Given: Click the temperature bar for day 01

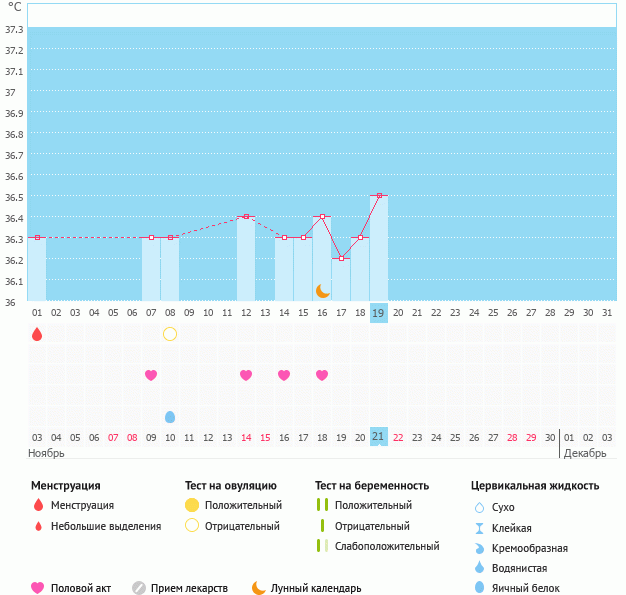Looking at the screenshot, I should 37,268.
